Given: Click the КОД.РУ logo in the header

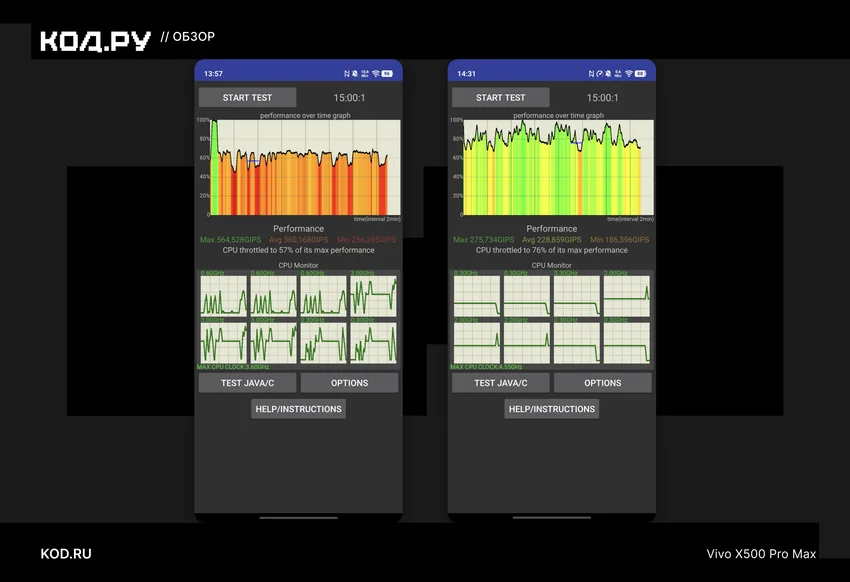Looking at the screenshot, I should tap(95, 41).
